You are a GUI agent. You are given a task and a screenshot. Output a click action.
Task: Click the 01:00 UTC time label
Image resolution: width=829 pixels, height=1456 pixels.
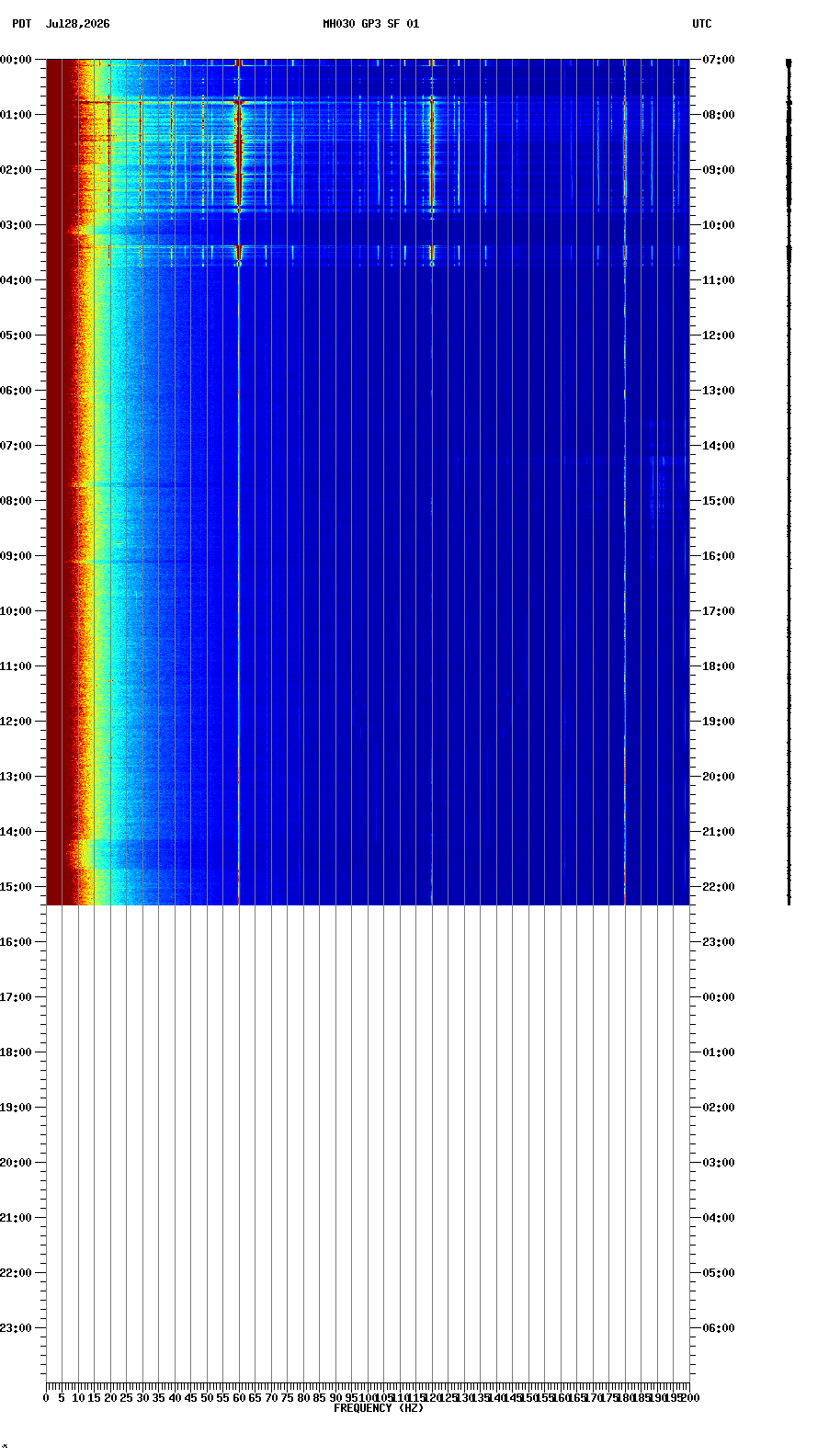[719, 1052]
